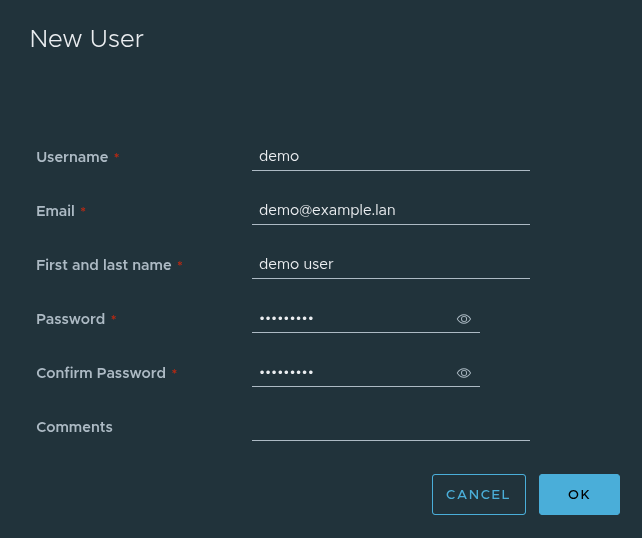Click the red asterisk beside Username
The image size is (642, 538).
pyautogui.click(x=117, y=157)
